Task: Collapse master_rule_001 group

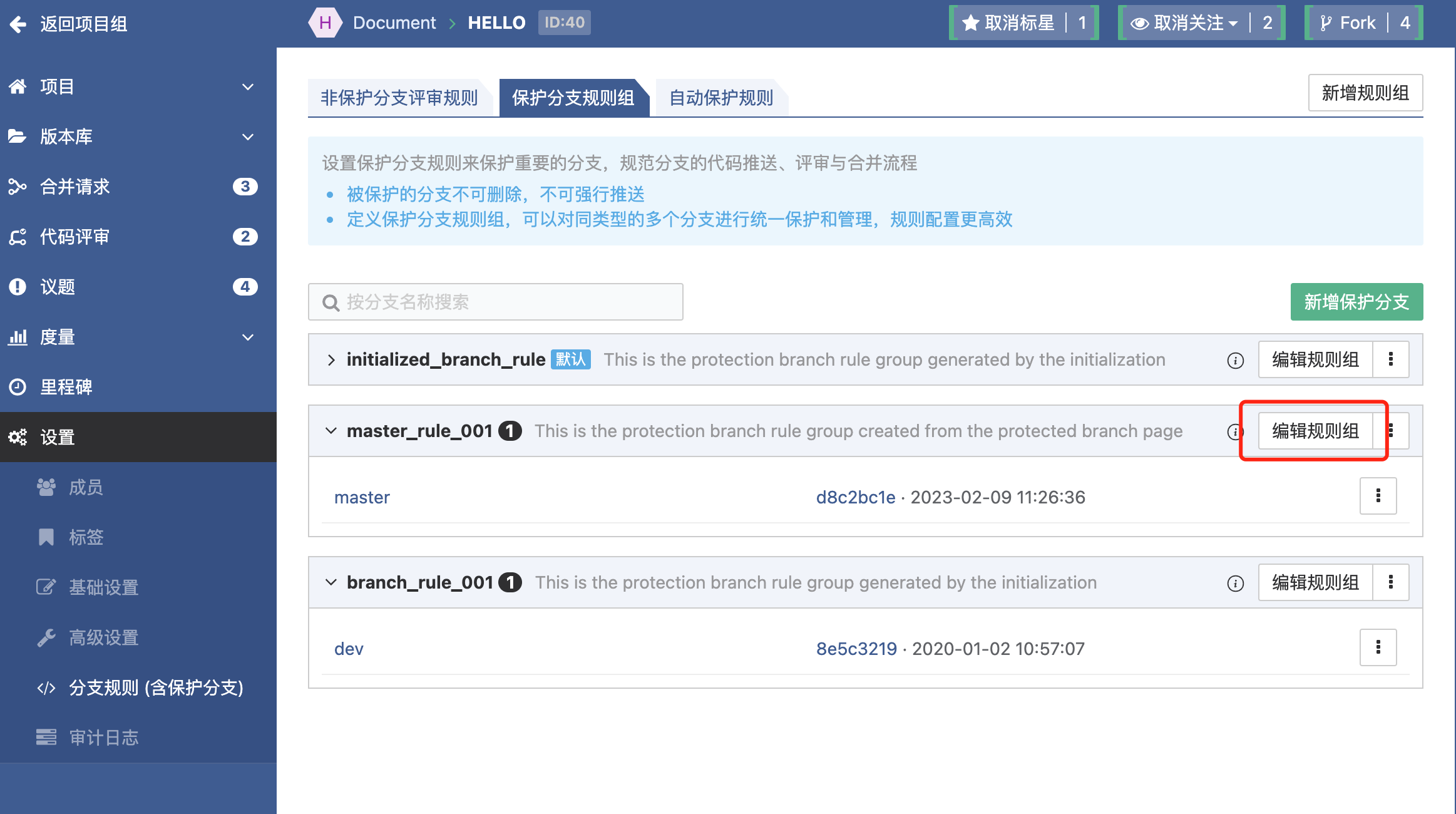Action: [x=331, y=431]
